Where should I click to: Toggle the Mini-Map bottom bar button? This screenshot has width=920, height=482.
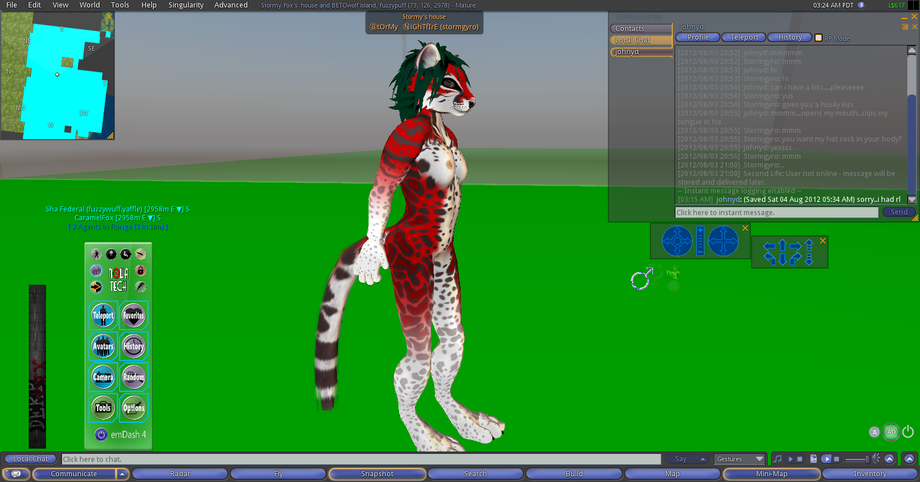coord(771,474)
